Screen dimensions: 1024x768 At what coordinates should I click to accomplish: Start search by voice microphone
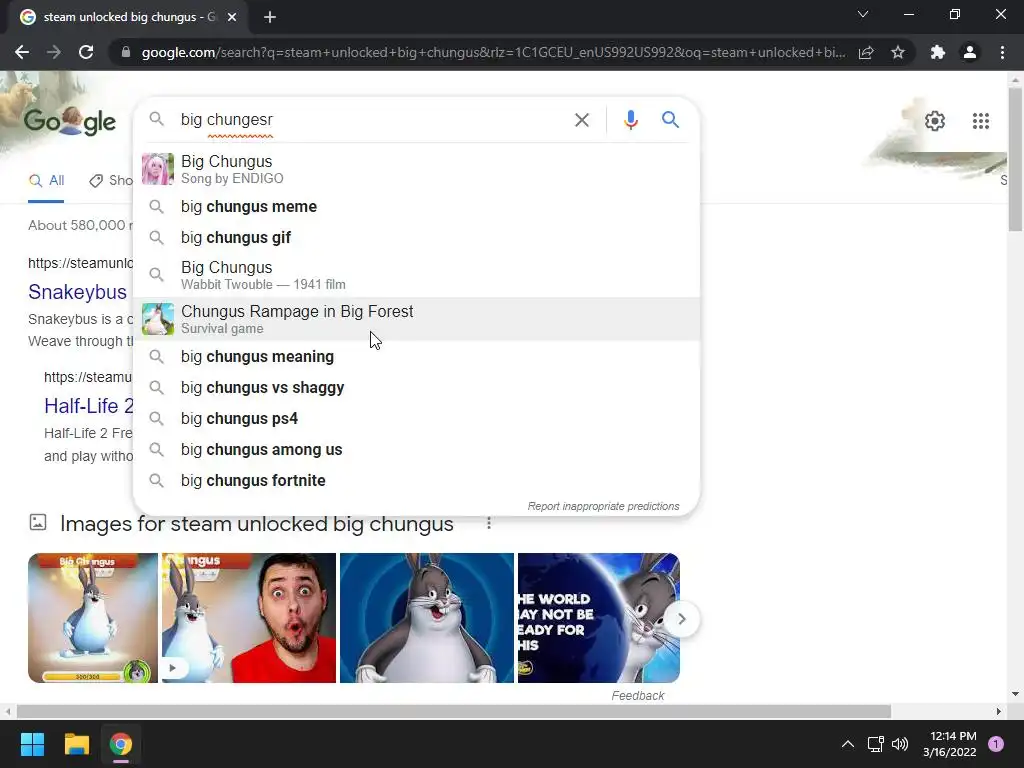(630, 120)
